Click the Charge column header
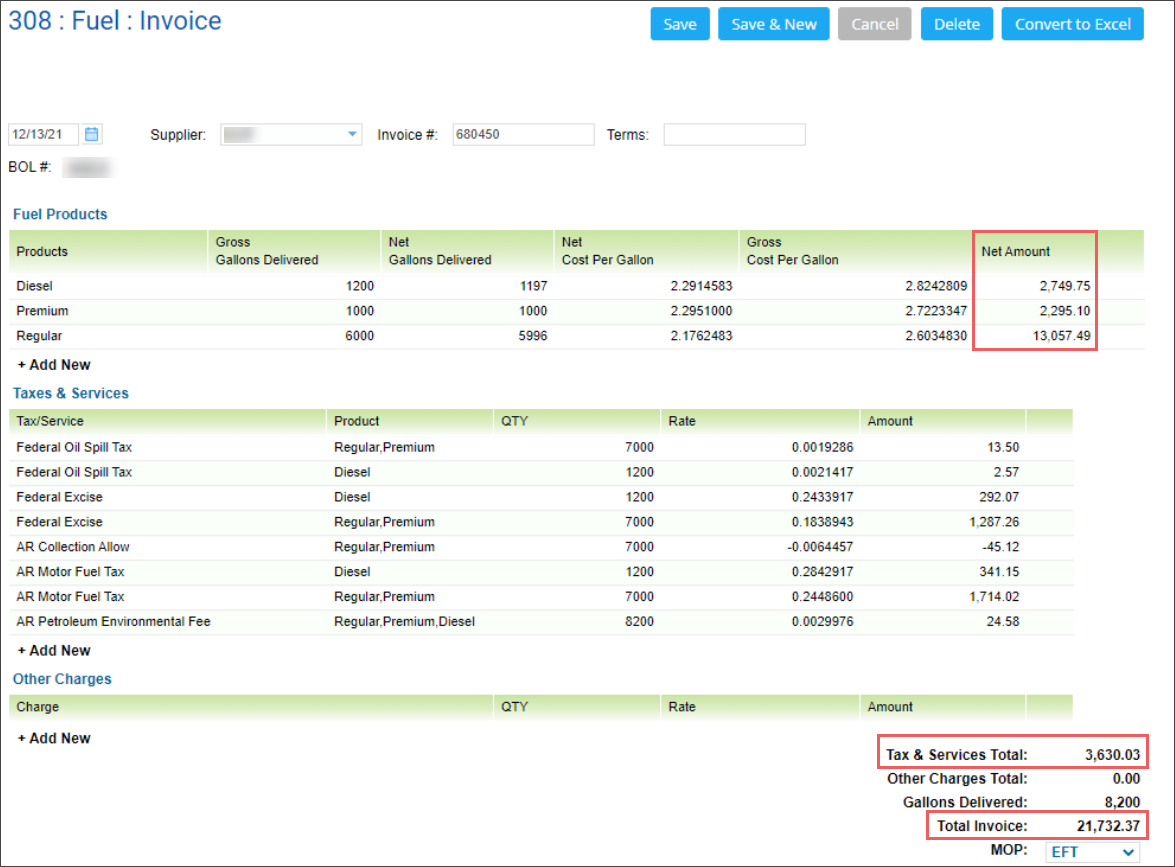The width and height of the screenshot is (1175, 867). pyautogui.click(x=37, y=707)
